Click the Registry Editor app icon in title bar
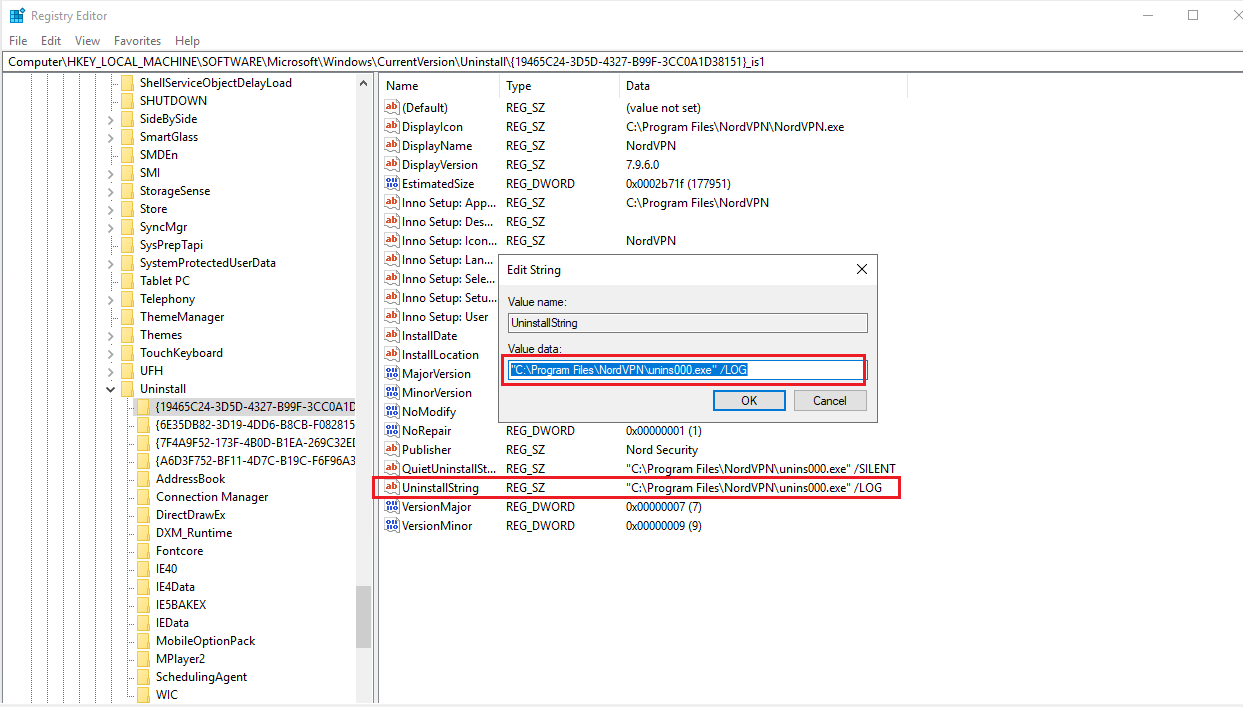The width and height of the screenshot is (1243, 707). click(x=17, y=16)
